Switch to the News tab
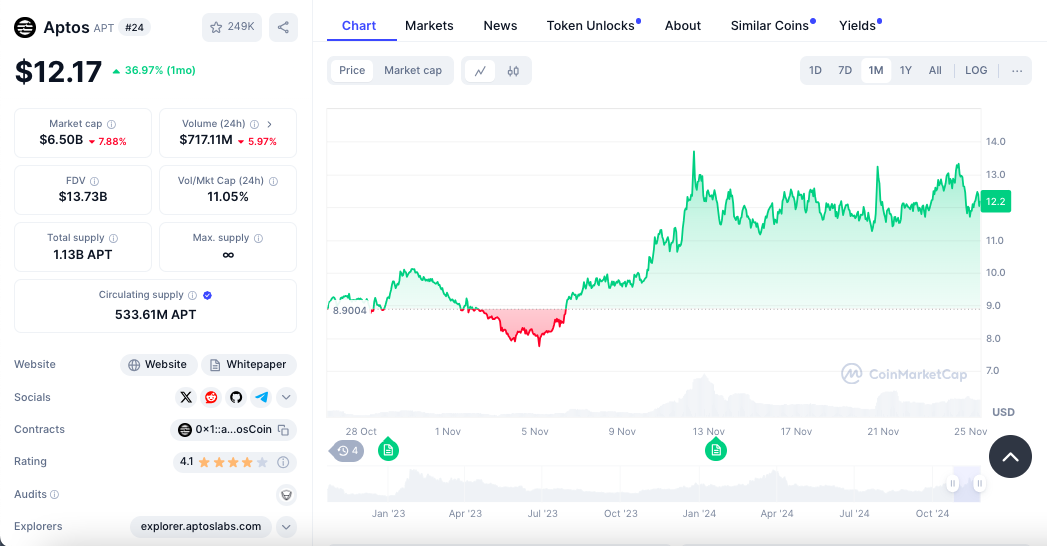Screen dimensions: 1047x546 (500, 26)
